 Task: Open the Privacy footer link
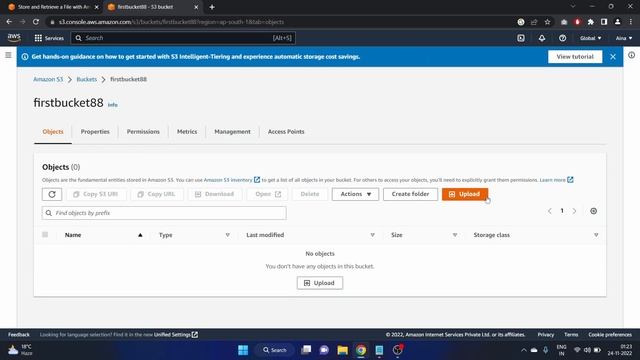coord(546,335)
